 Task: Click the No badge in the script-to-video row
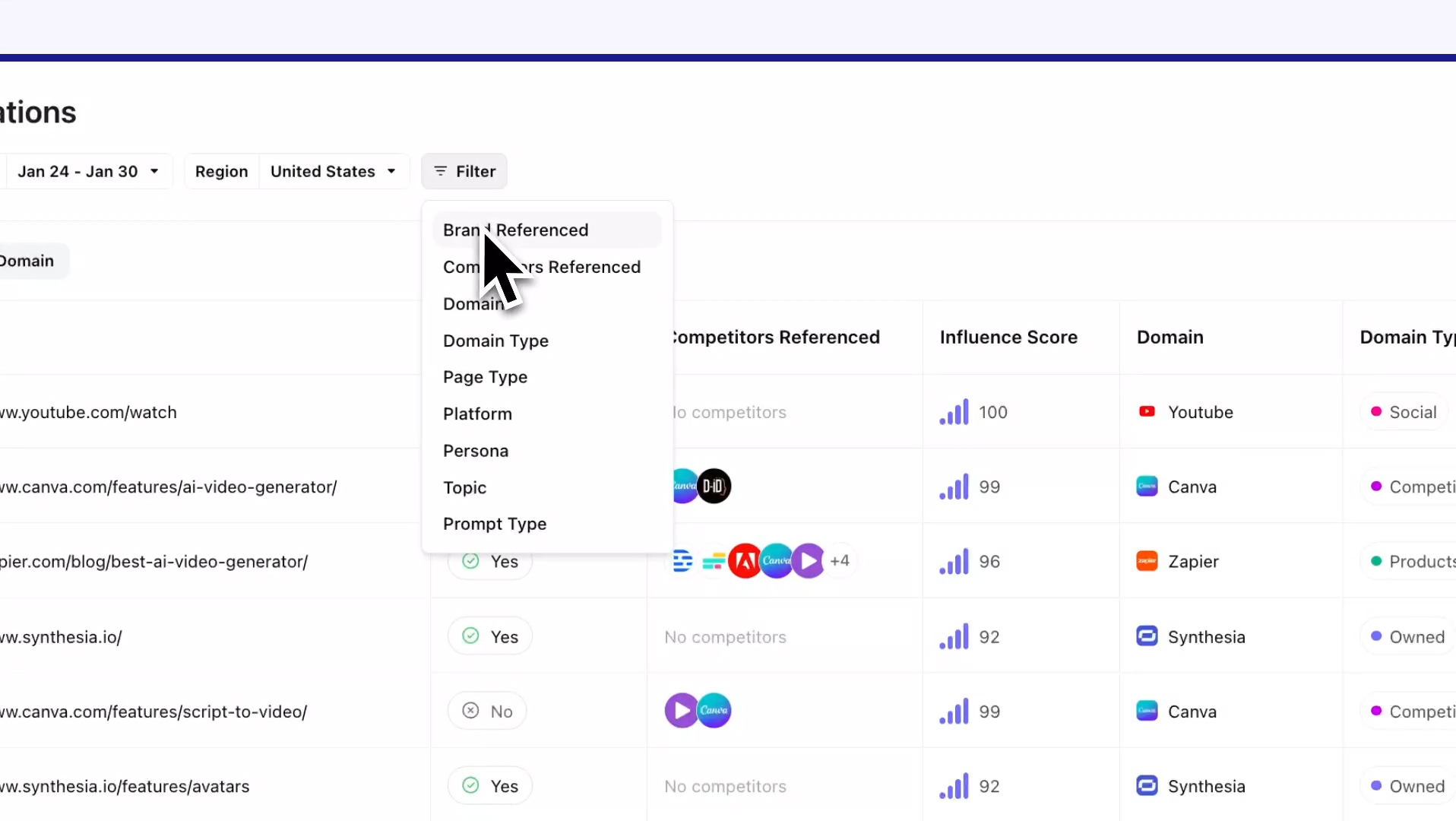(x=487, y=712)
